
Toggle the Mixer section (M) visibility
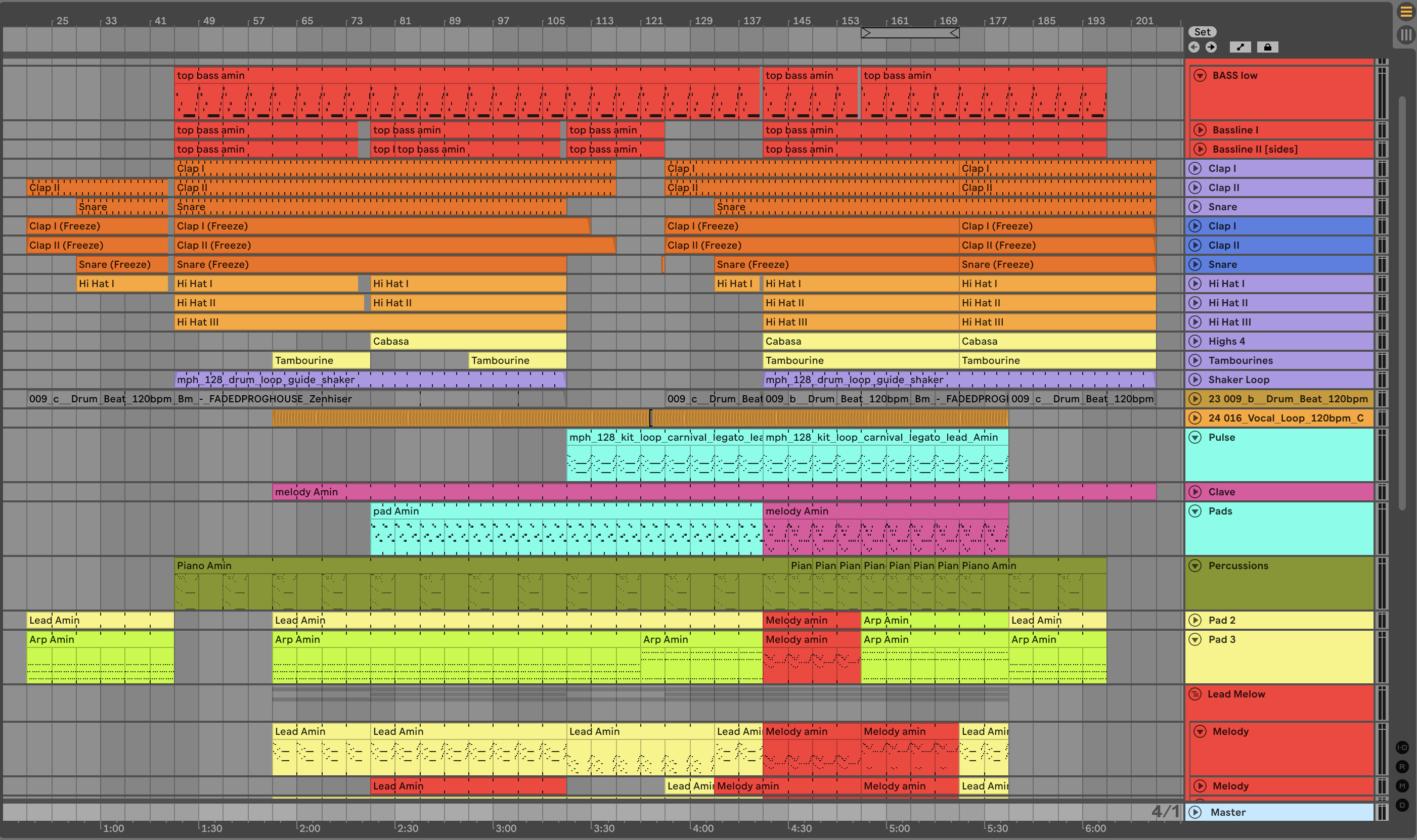pos(1402,785)
